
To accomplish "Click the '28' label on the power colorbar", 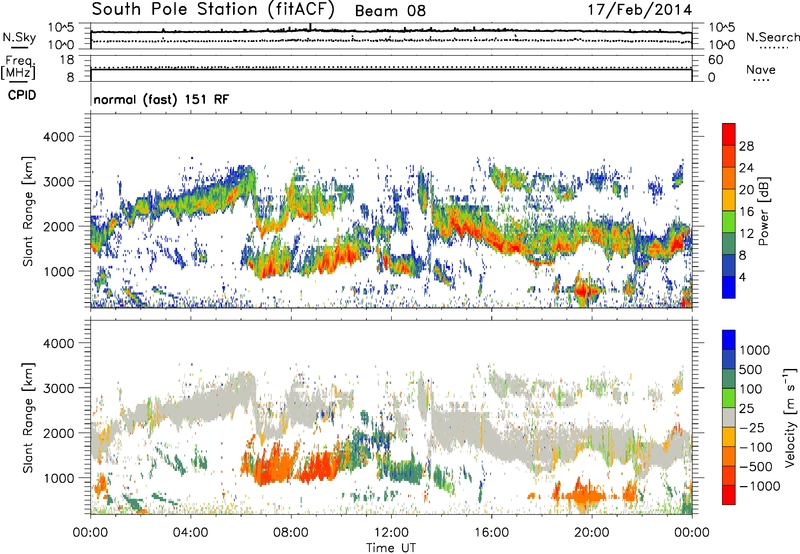I will tap(746, 146).
